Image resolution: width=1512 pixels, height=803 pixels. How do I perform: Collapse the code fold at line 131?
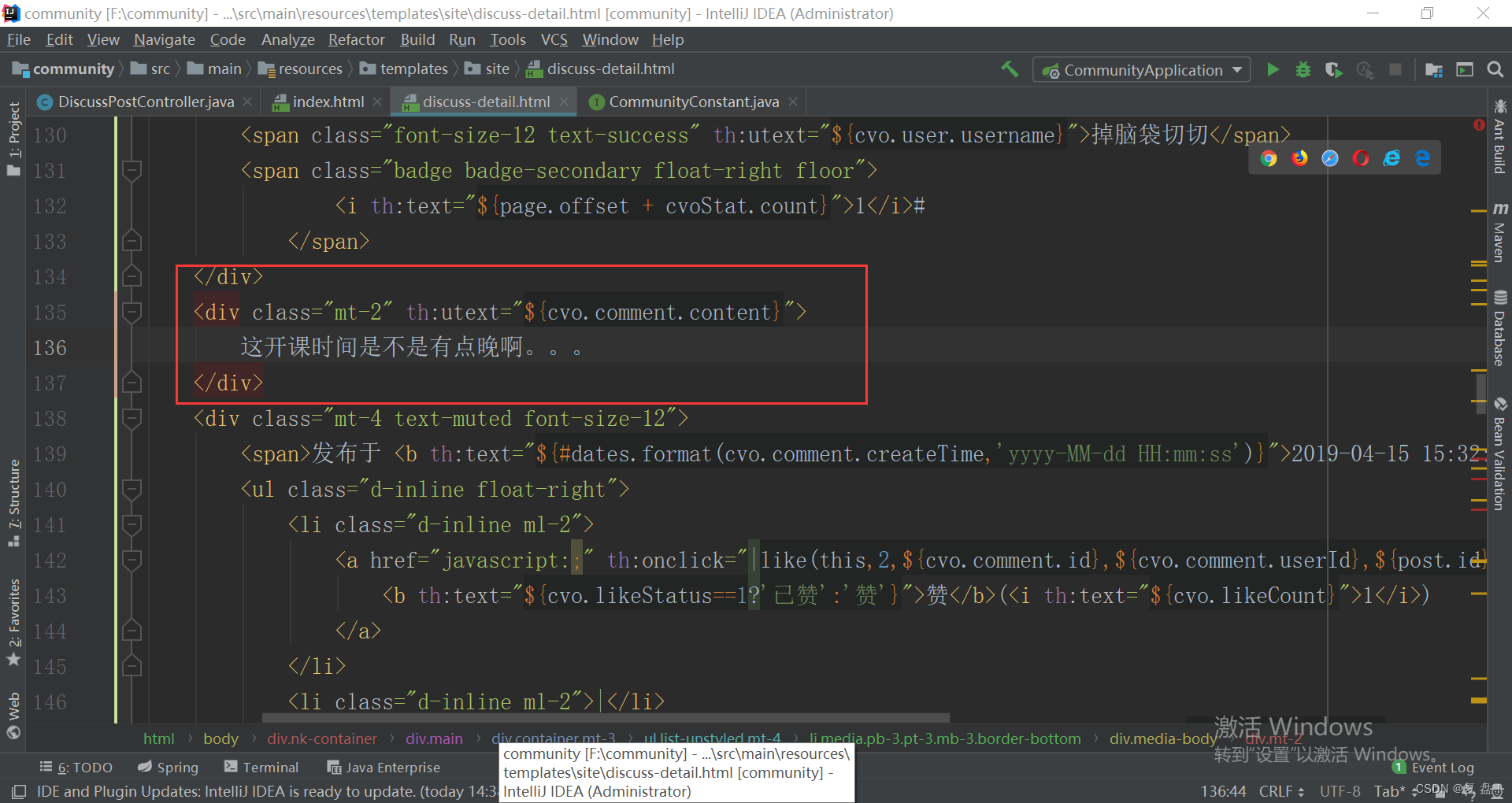pyautogui.click(x=132, y=170)
